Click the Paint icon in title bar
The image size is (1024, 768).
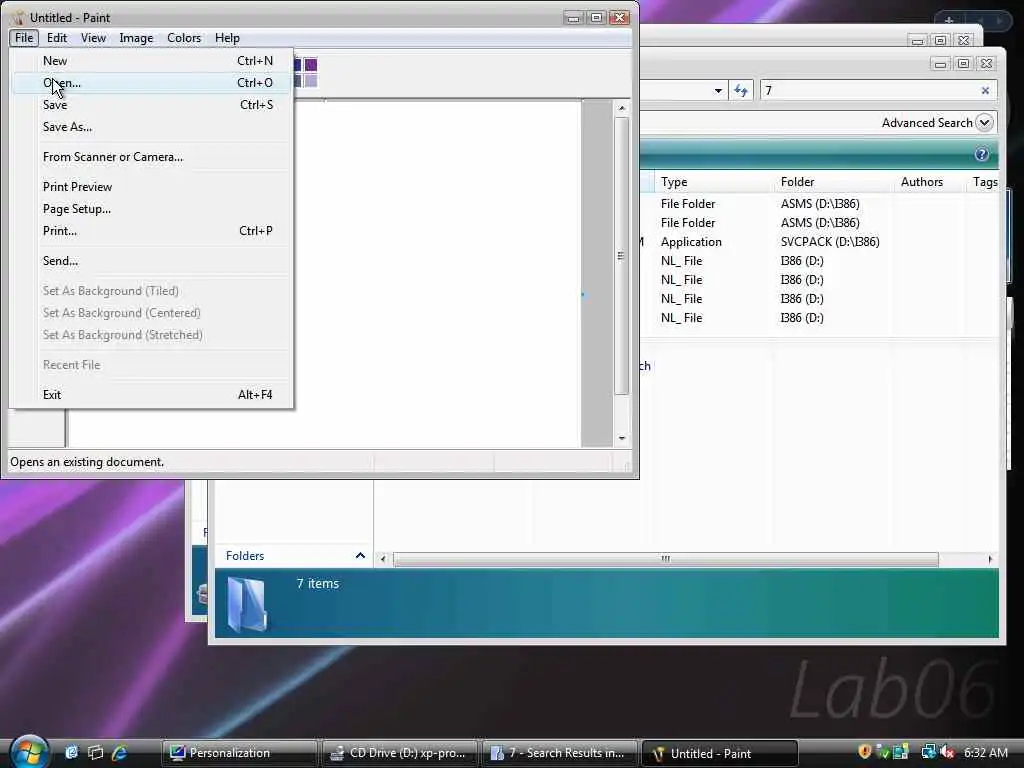click(x=17, y=18)
